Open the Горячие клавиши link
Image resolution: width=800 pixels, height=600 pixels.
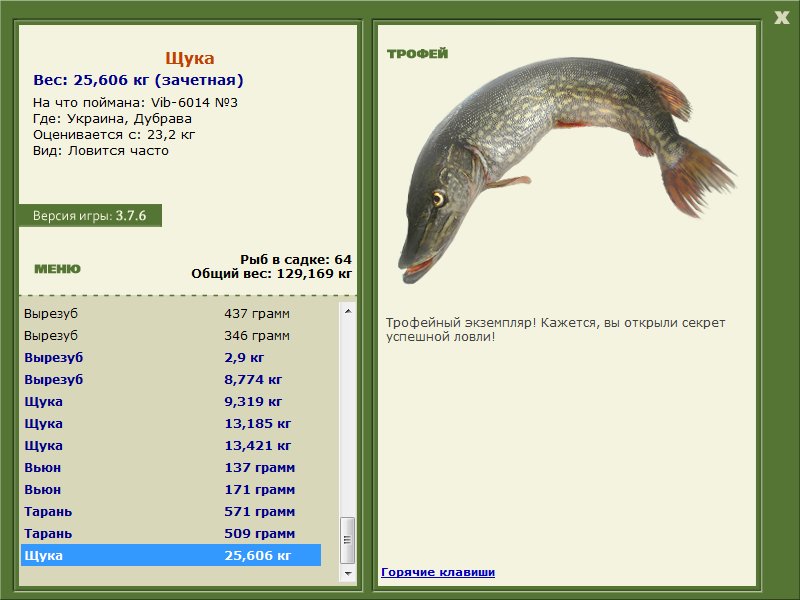[x=437, y=572]
